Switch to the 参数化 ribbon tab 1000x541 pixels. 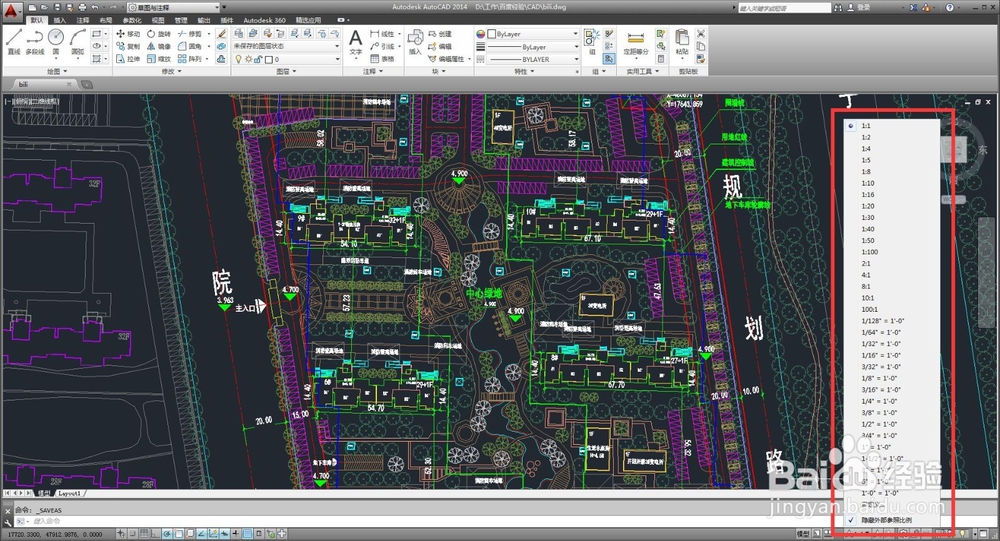click(x=131, y=20)
